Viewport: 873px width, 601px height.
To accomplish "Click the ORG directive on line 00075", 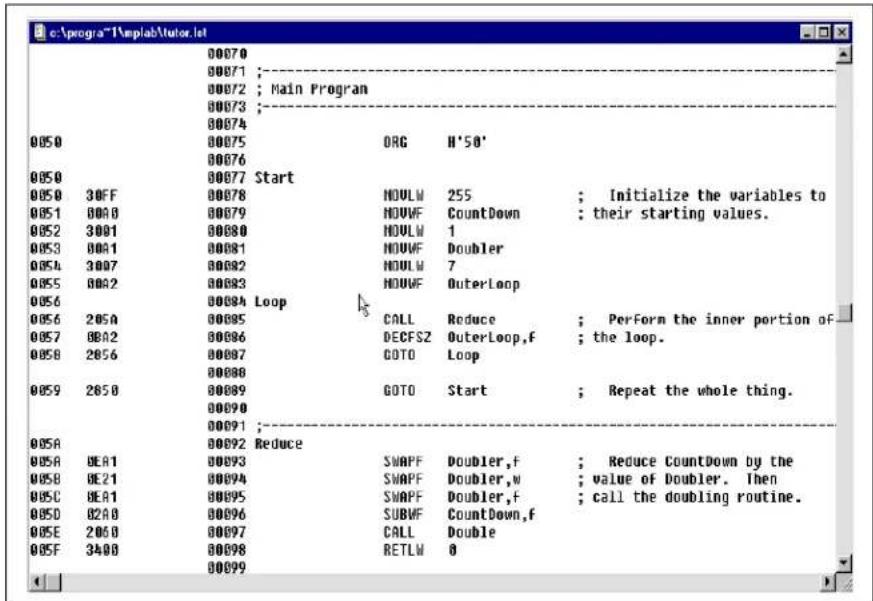I will (x=395, y=142).
